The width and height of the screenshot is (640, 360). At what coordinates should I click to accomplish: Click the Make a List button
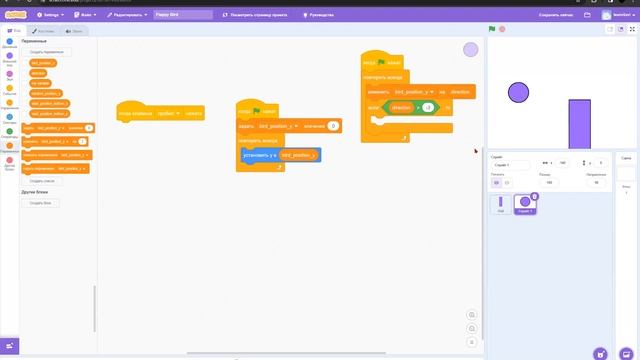click(x=42, y=181)
